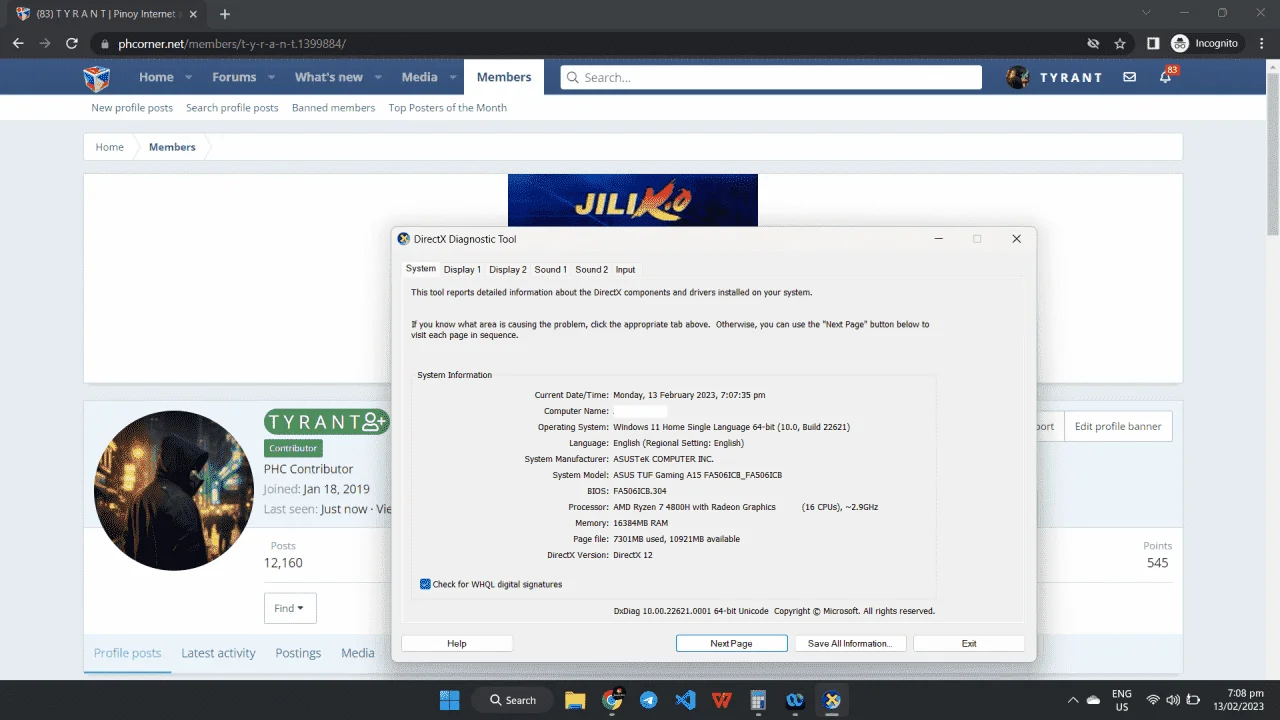The width and height of the screenshot is (1280, 720).
Task: Switch to the Display 1 tab
Action: [462, 269]
